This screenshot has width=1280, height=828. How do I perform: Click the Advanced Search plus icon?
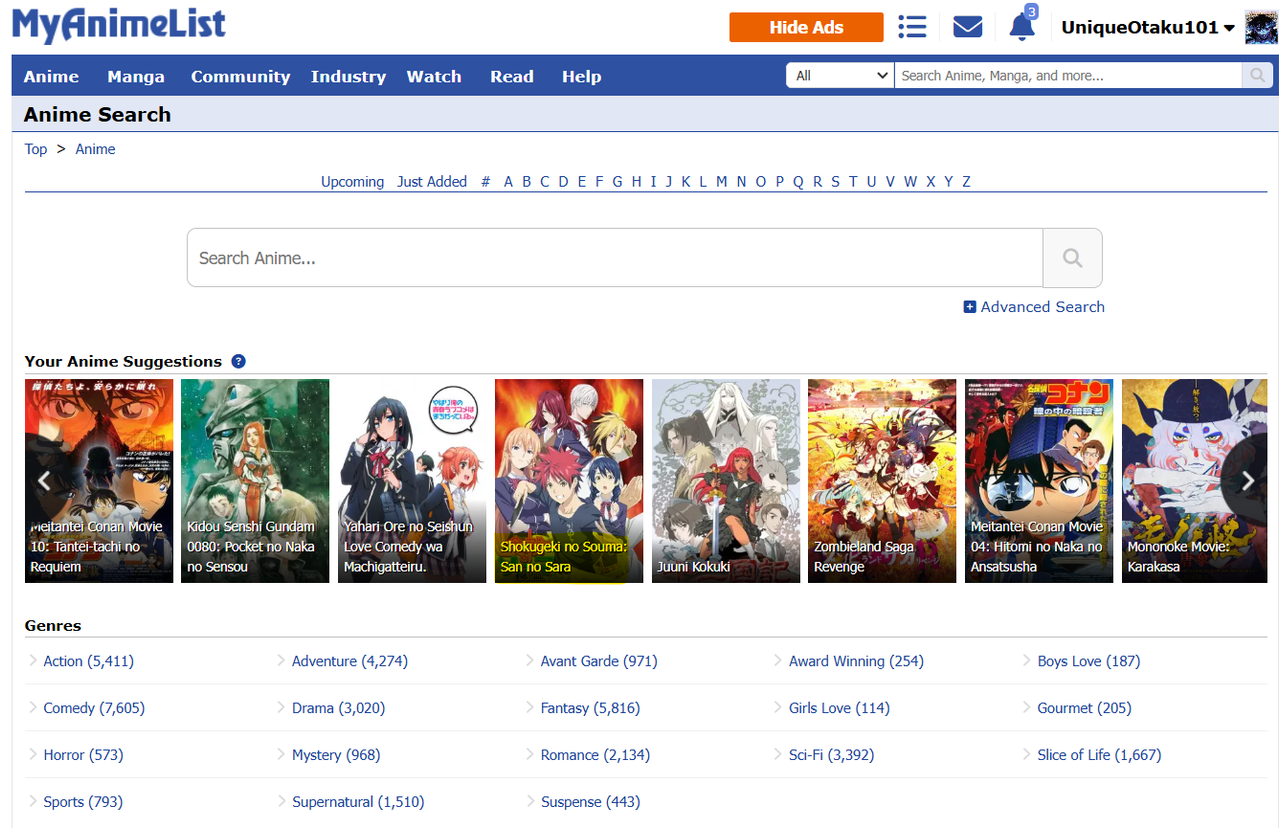click(969, 307)
